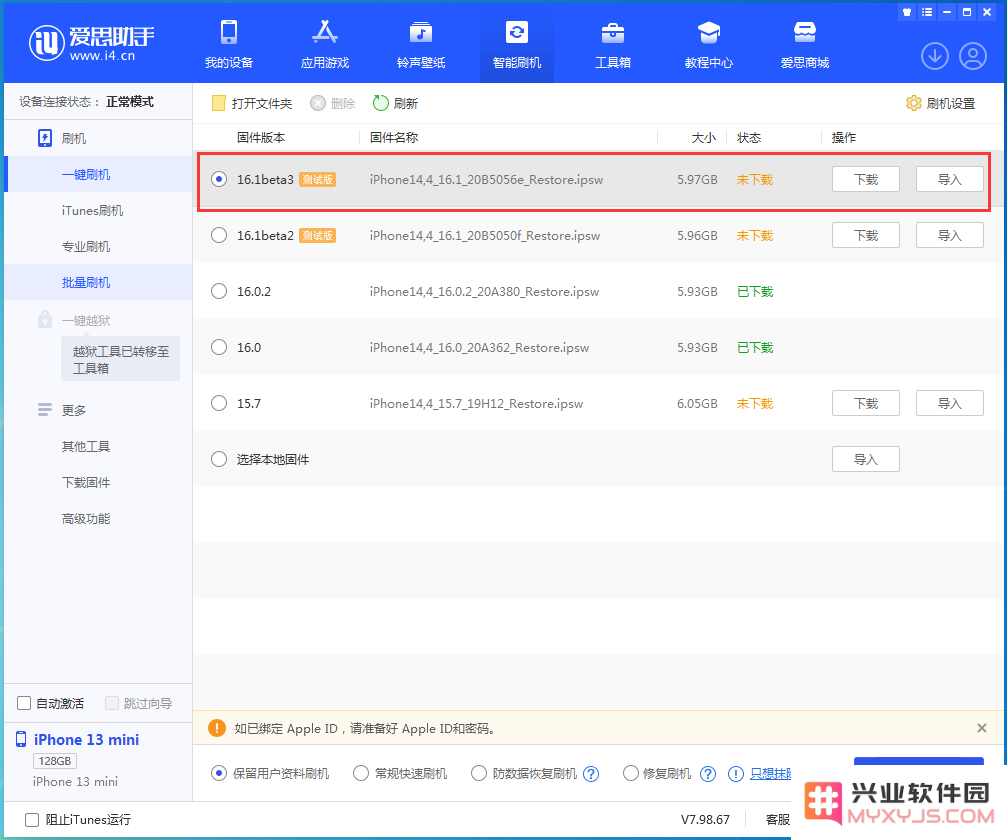Open the user account profile icon
The height and width of the screenshot is (840, 1007).
(973, 57)
